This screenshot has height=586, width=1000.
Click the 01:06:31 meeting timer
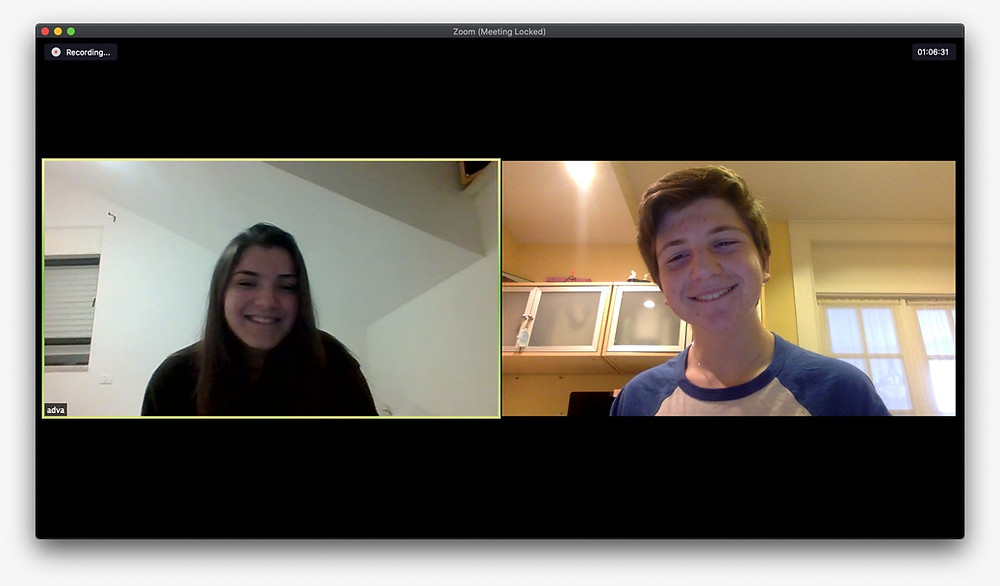coord(933,52)
